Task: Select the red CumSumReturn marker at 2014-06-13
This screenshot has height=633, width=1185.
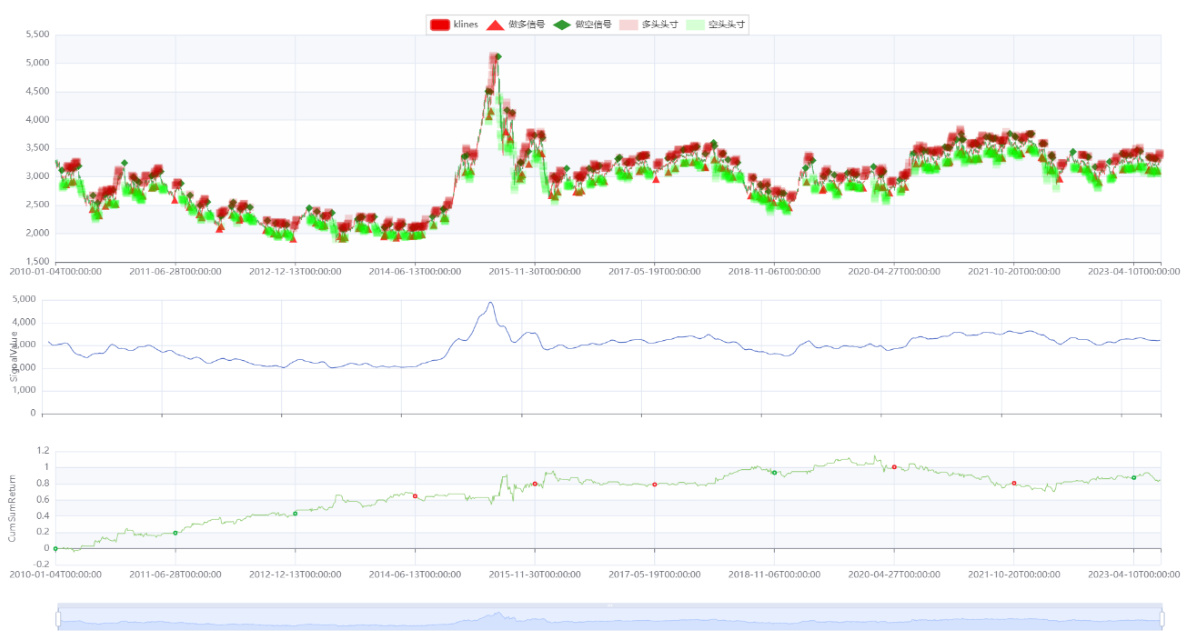Action: 415,496
